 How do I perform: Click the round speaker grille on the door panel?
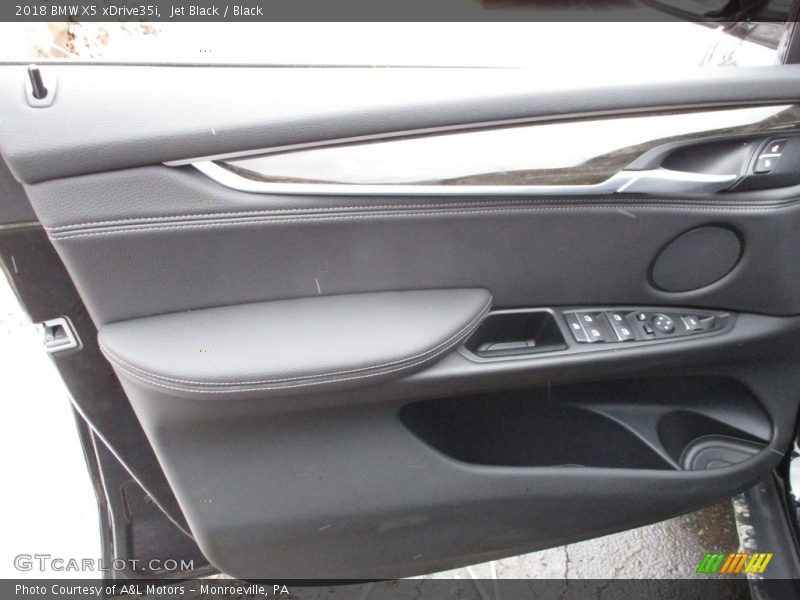[x=696, y=259]
